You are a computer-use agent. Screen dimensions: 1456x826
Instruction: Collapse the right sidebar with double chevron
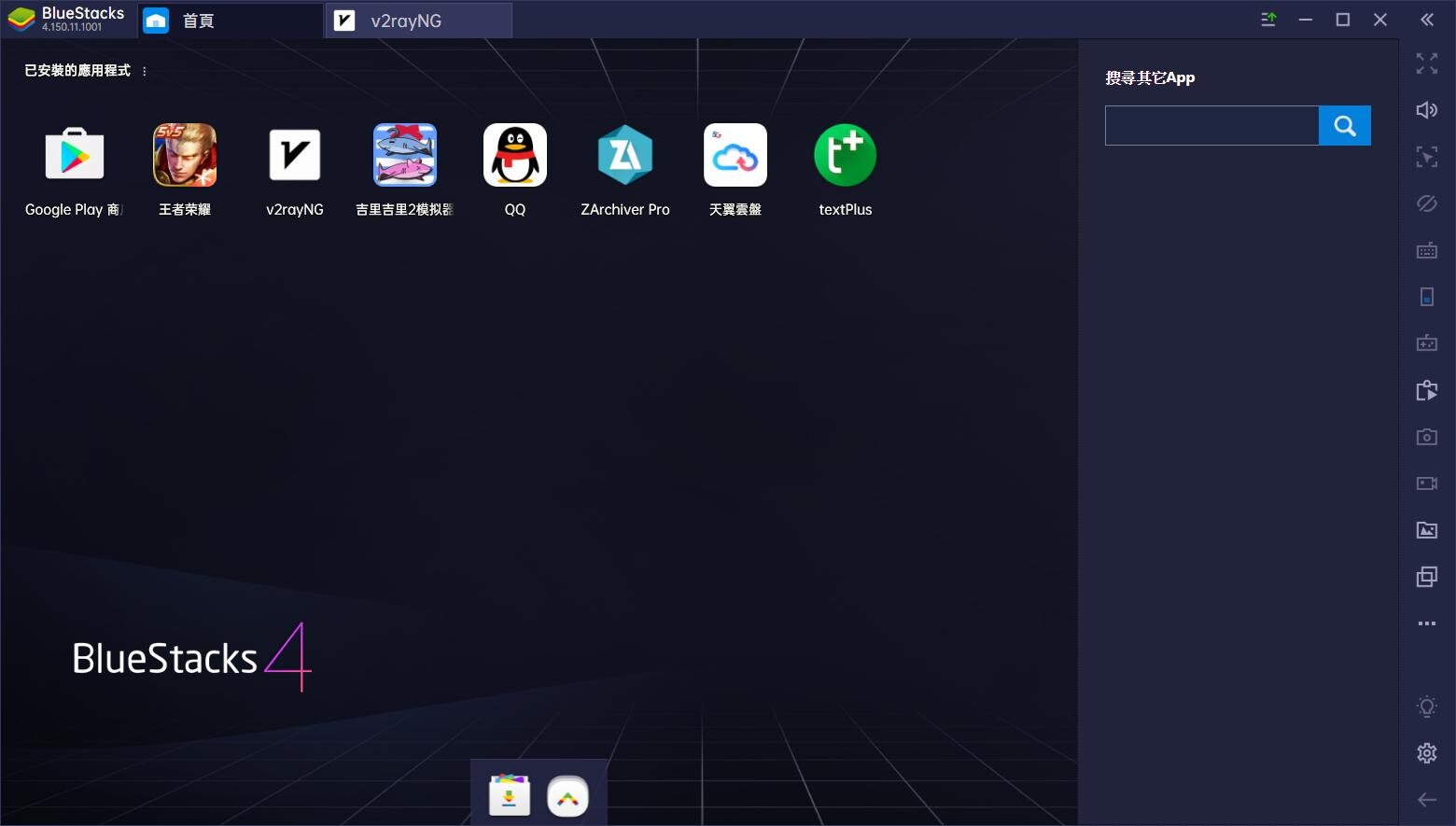point(1427,20)
